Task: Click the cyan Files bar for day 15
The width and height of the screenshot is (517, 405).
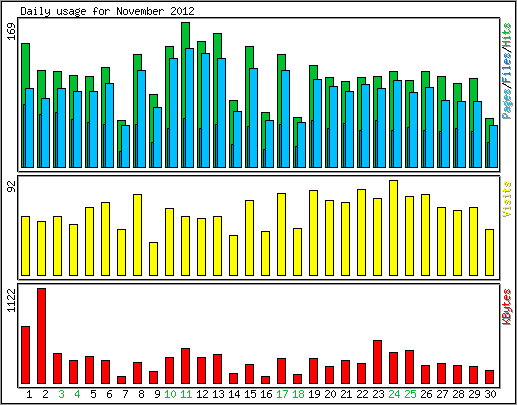Action: pos(254,118)
